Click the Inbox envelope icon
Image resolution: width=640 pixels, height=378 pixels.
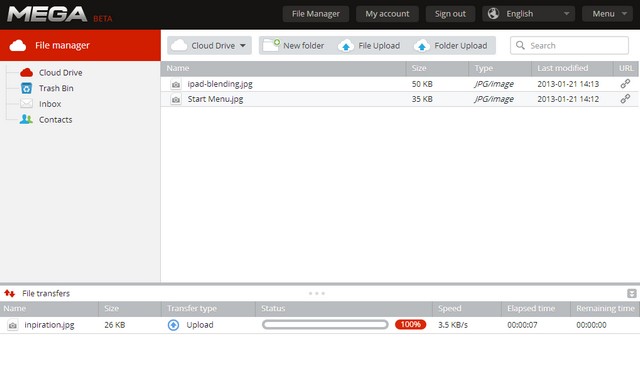pyautogui.click(x=27, y=104)
